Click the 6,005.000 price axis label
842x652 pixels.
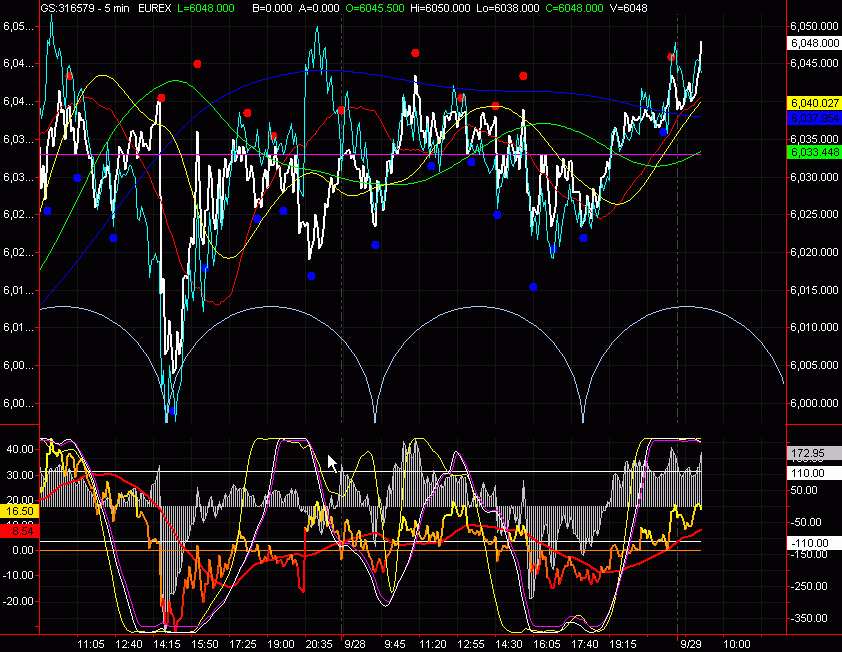(815, 365)
